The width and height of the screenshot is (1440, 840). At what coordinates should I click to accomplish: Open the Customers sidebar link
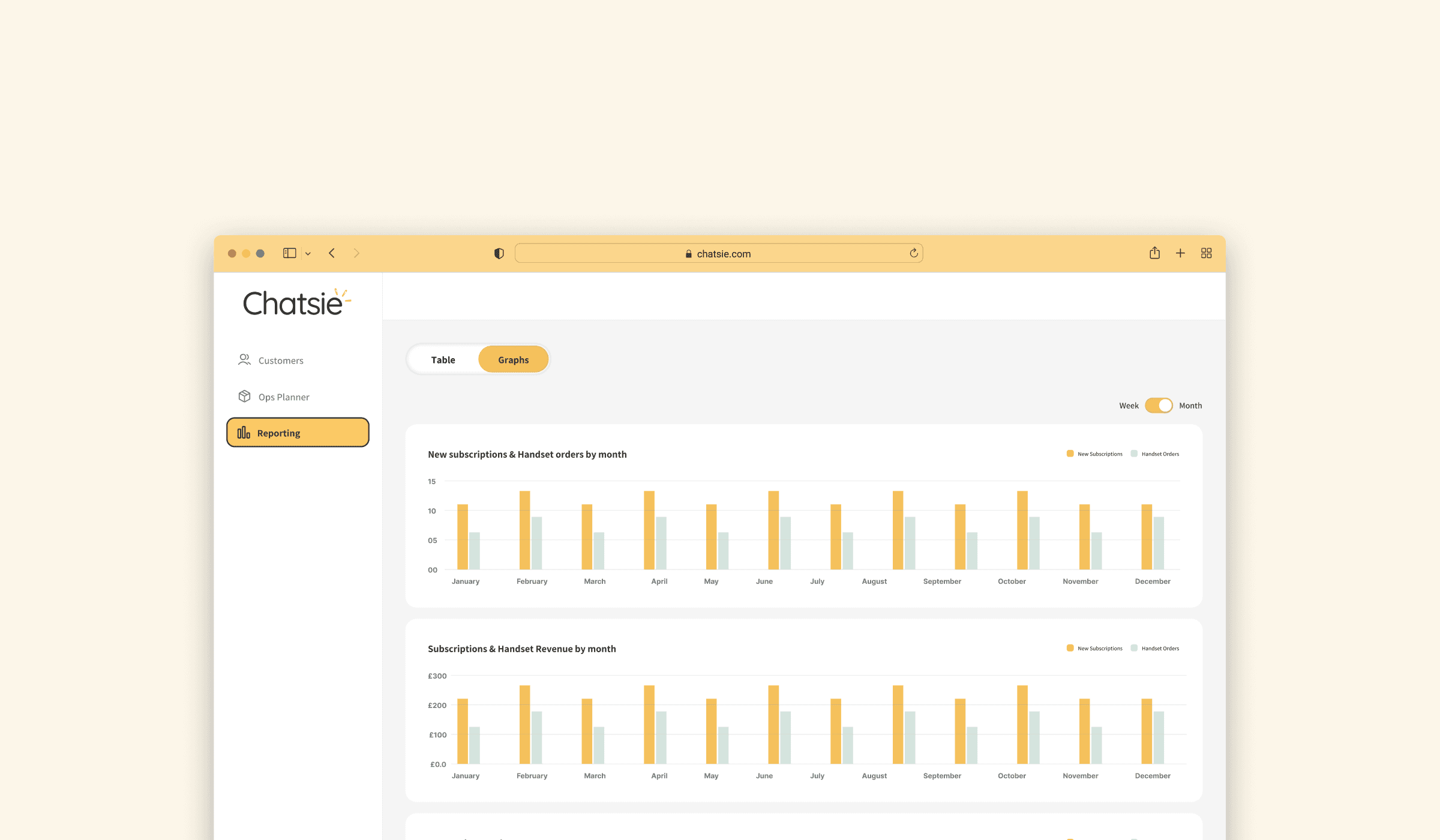click(x=281, y=361)
